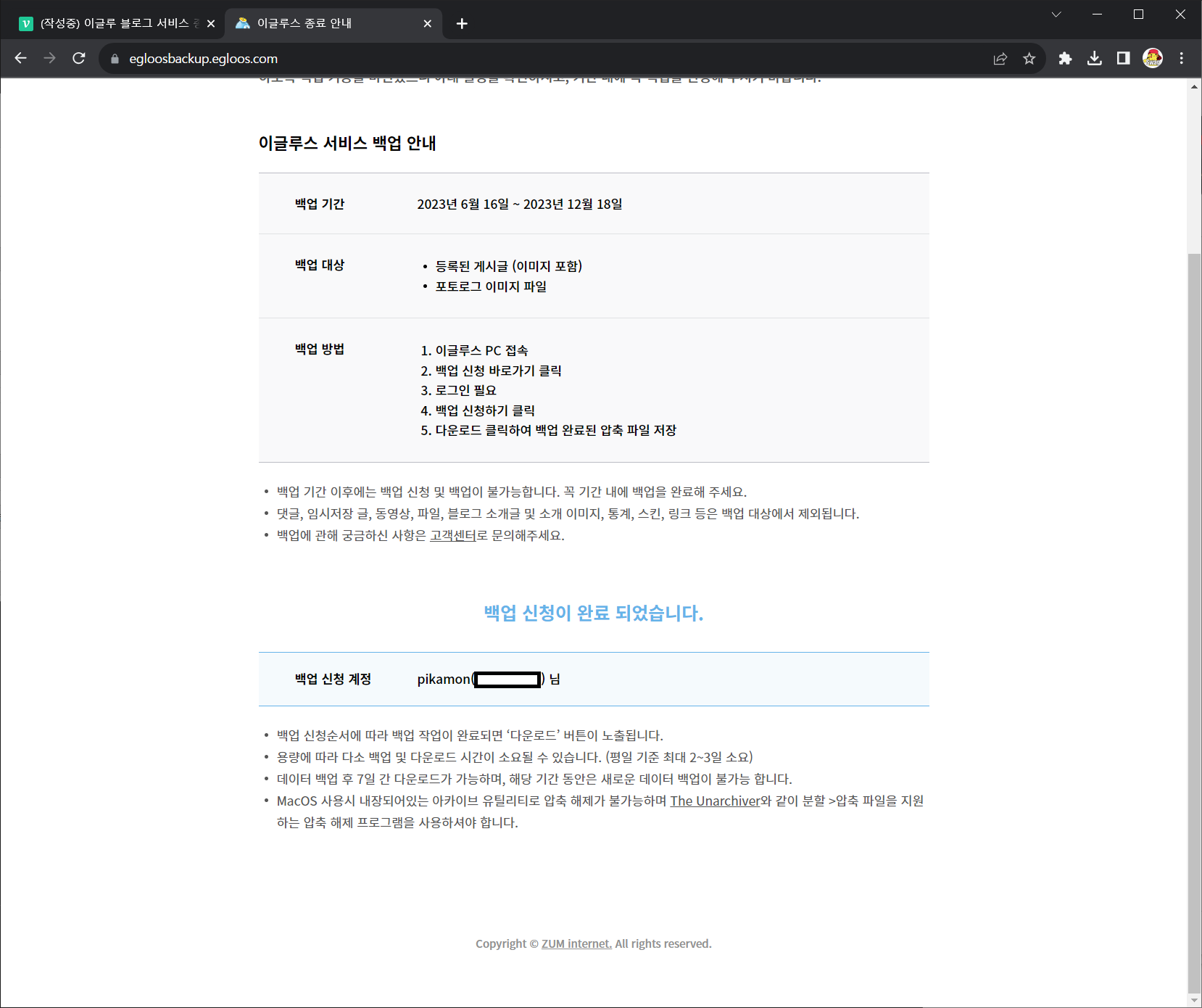Open a new browser tab
Image resolution: width=1202 pixels, height=1008 pixels.
(x=462, y=23)
